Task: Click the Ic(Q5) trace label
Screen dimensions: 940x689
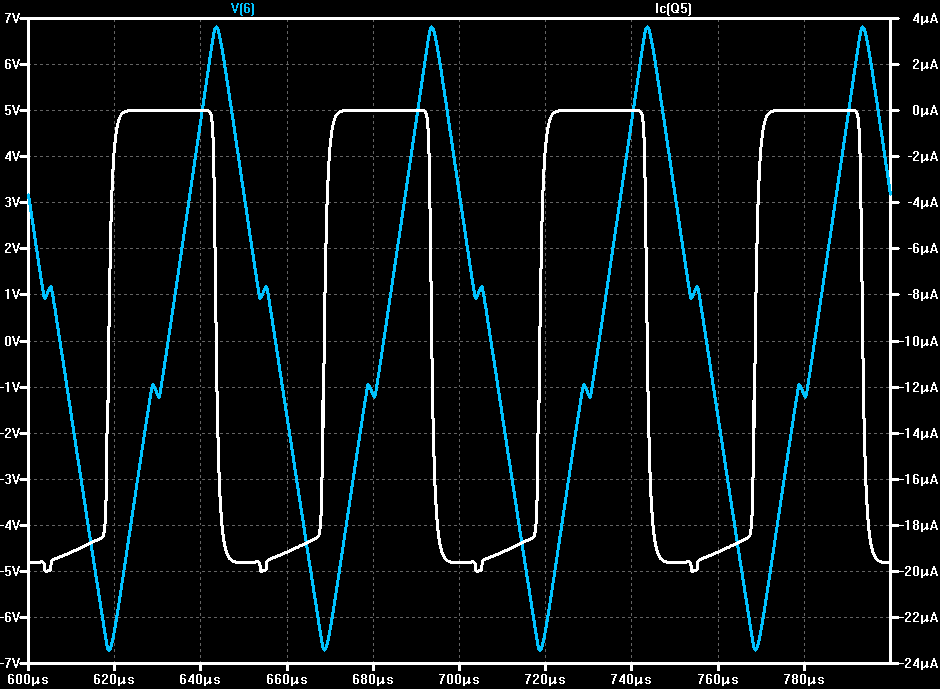Action: [x=673, y=8]
